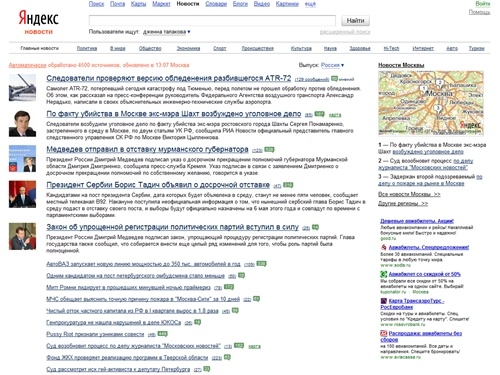Go to Карты service tab
The width and height of the screenshot is (500, 375).
click(138, 4)
